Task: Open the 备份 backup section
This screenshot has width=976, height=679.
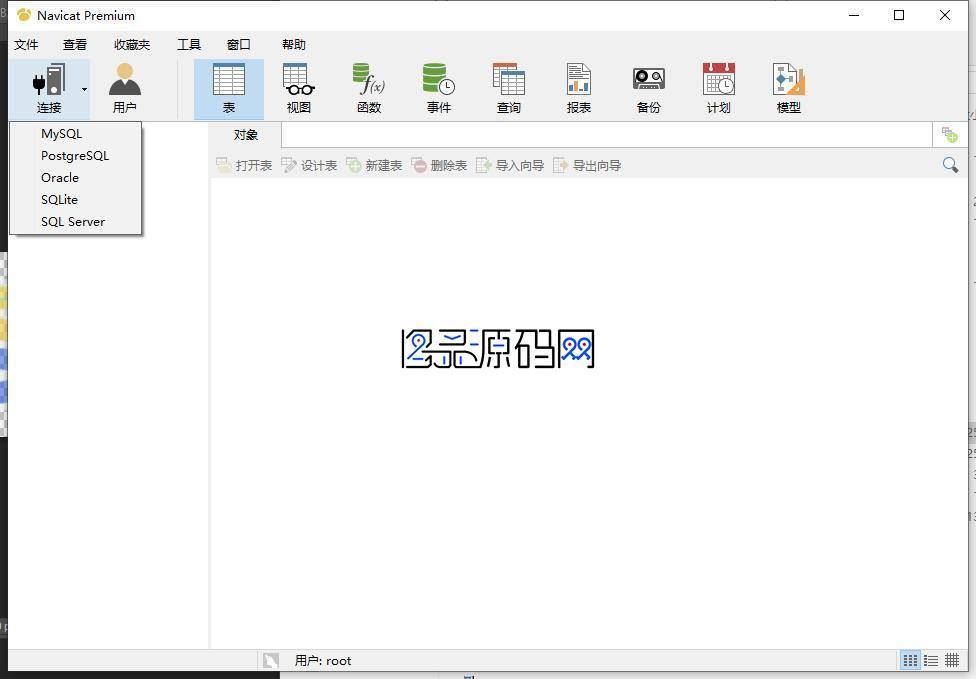Action: tap(649, 88)
